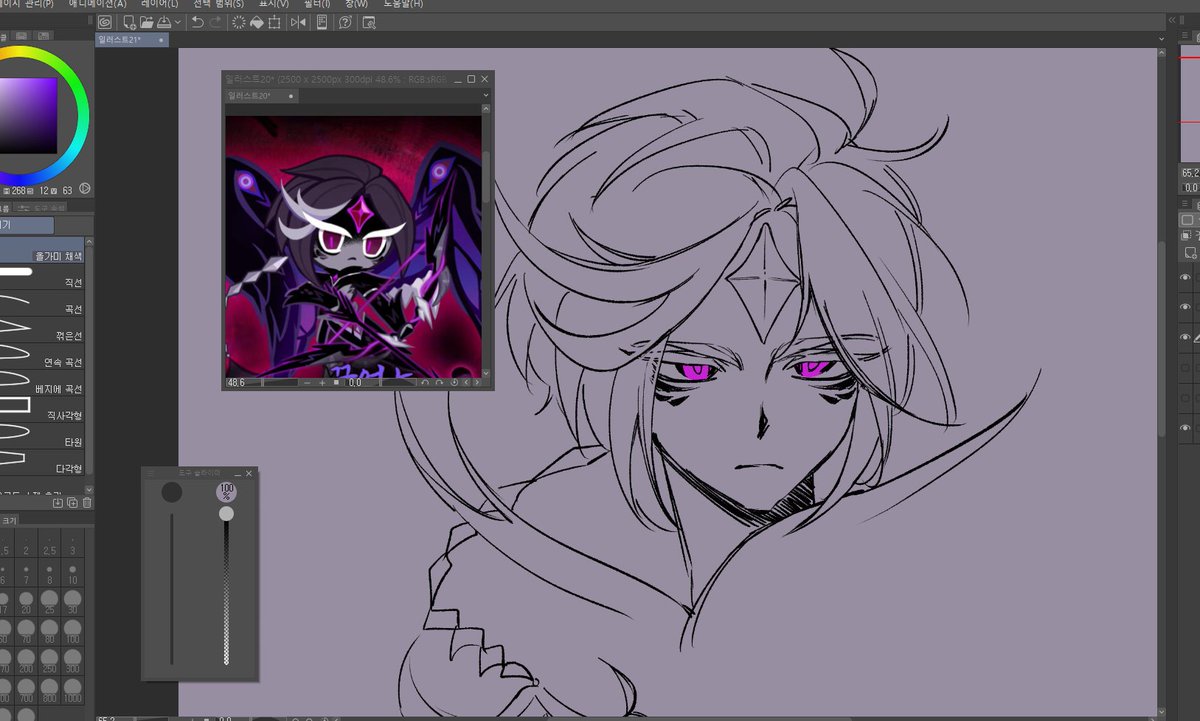Screen dimensions: 1200x721
Task: Open the 창(W) menu
Action: coord(355,4)
